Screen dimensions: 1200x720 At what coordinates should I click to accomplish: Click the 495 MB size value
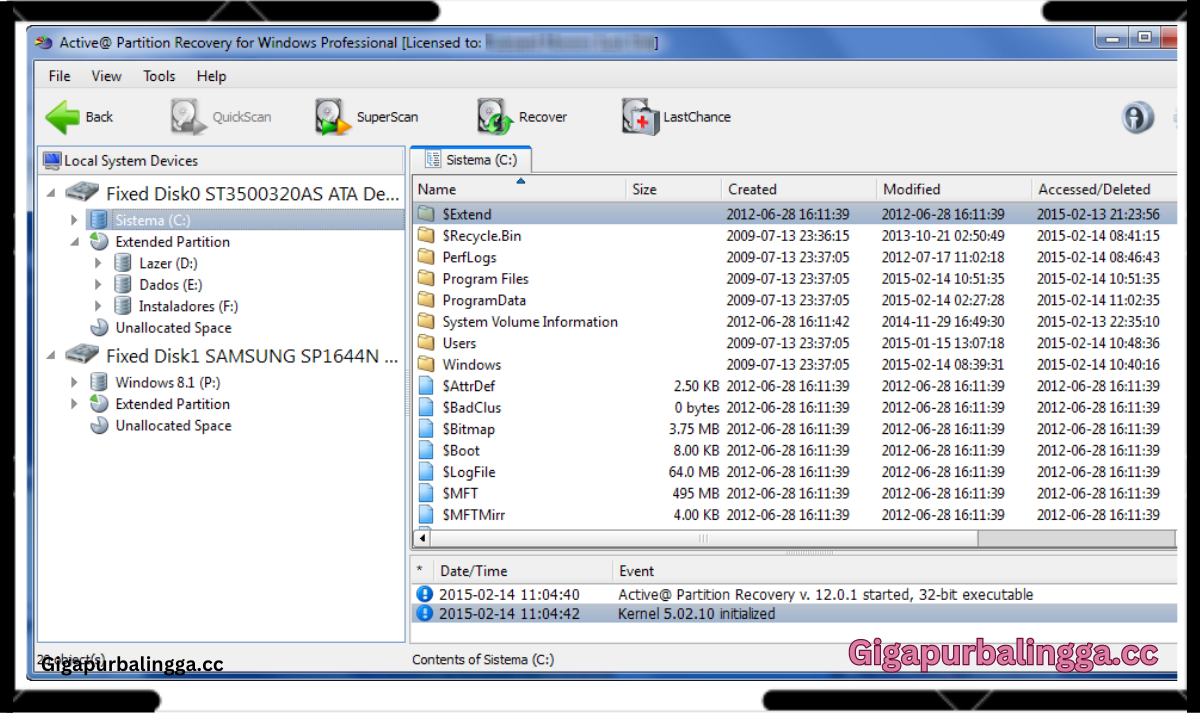[x=695, y=494]
